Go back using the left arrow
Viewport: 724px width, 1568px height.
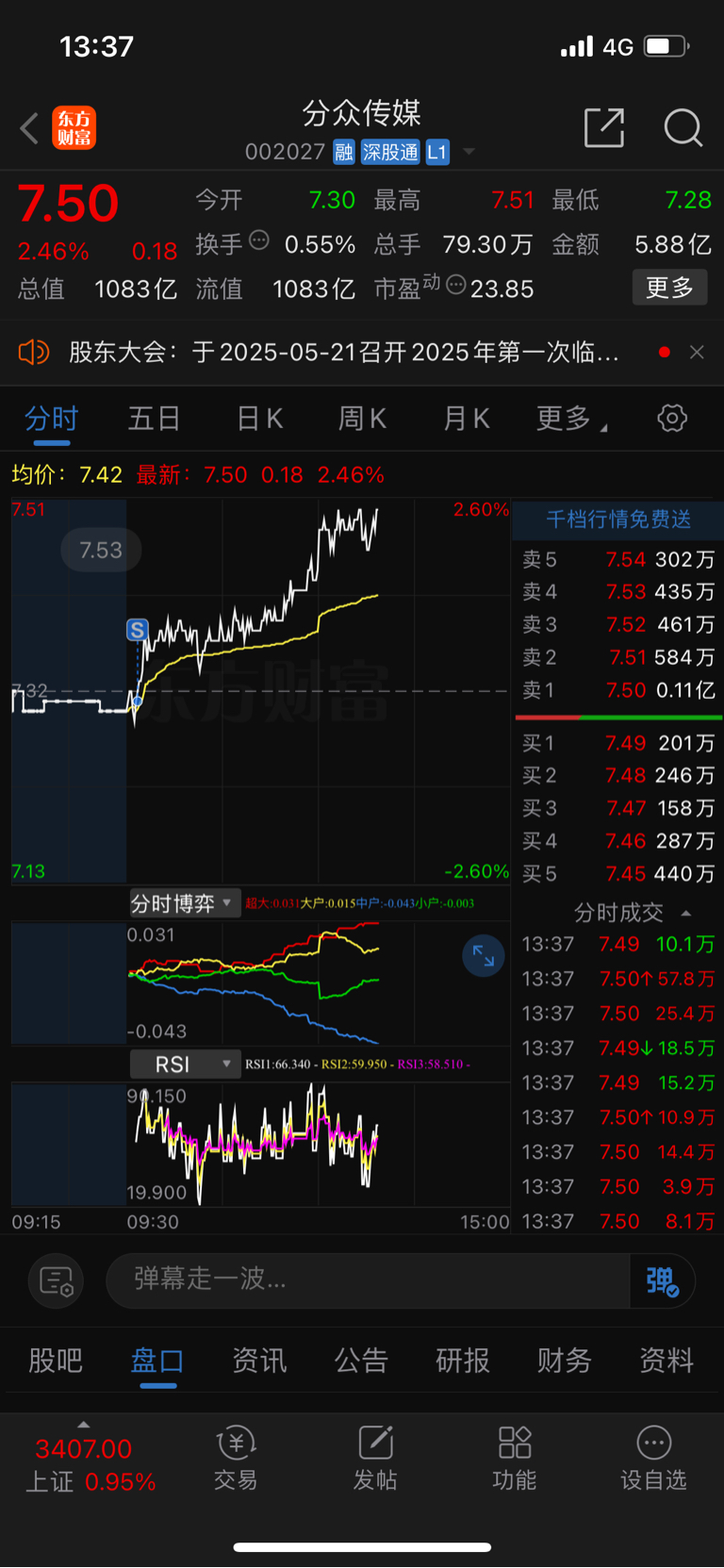coord(30,128)
